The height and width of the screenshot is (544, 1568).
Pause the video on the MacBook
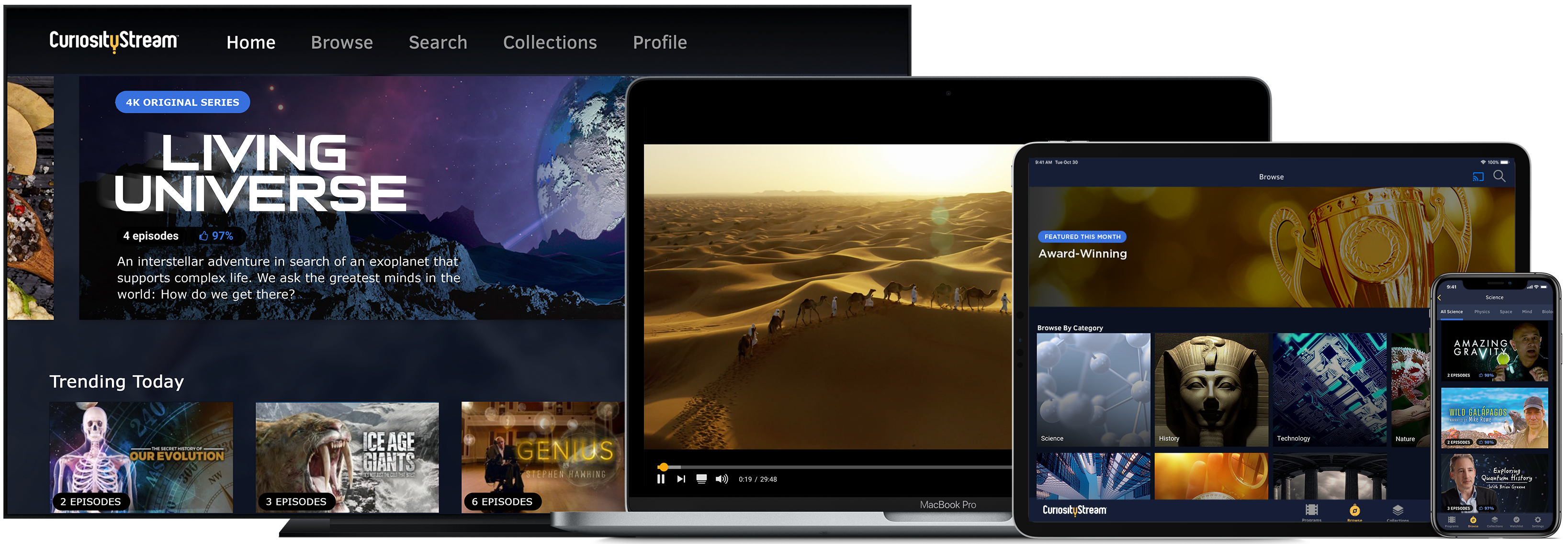coord(661,479)
